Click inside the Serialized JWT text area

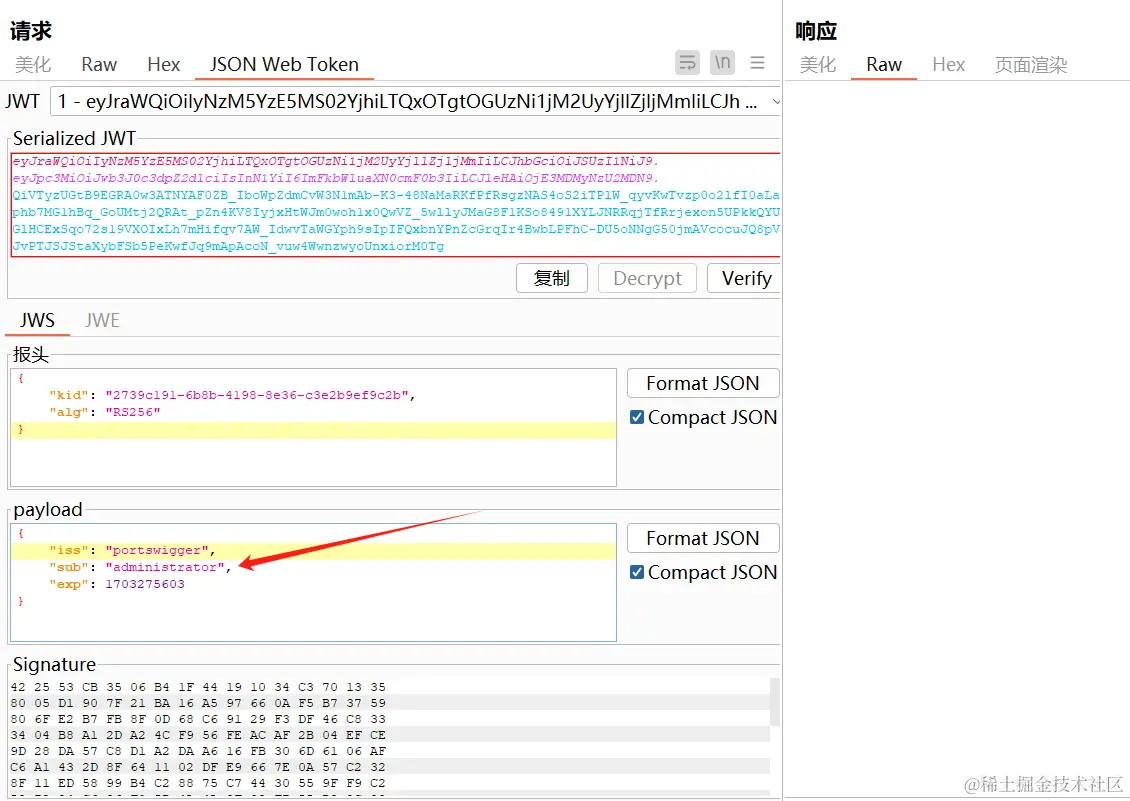(x=396, y=204)
